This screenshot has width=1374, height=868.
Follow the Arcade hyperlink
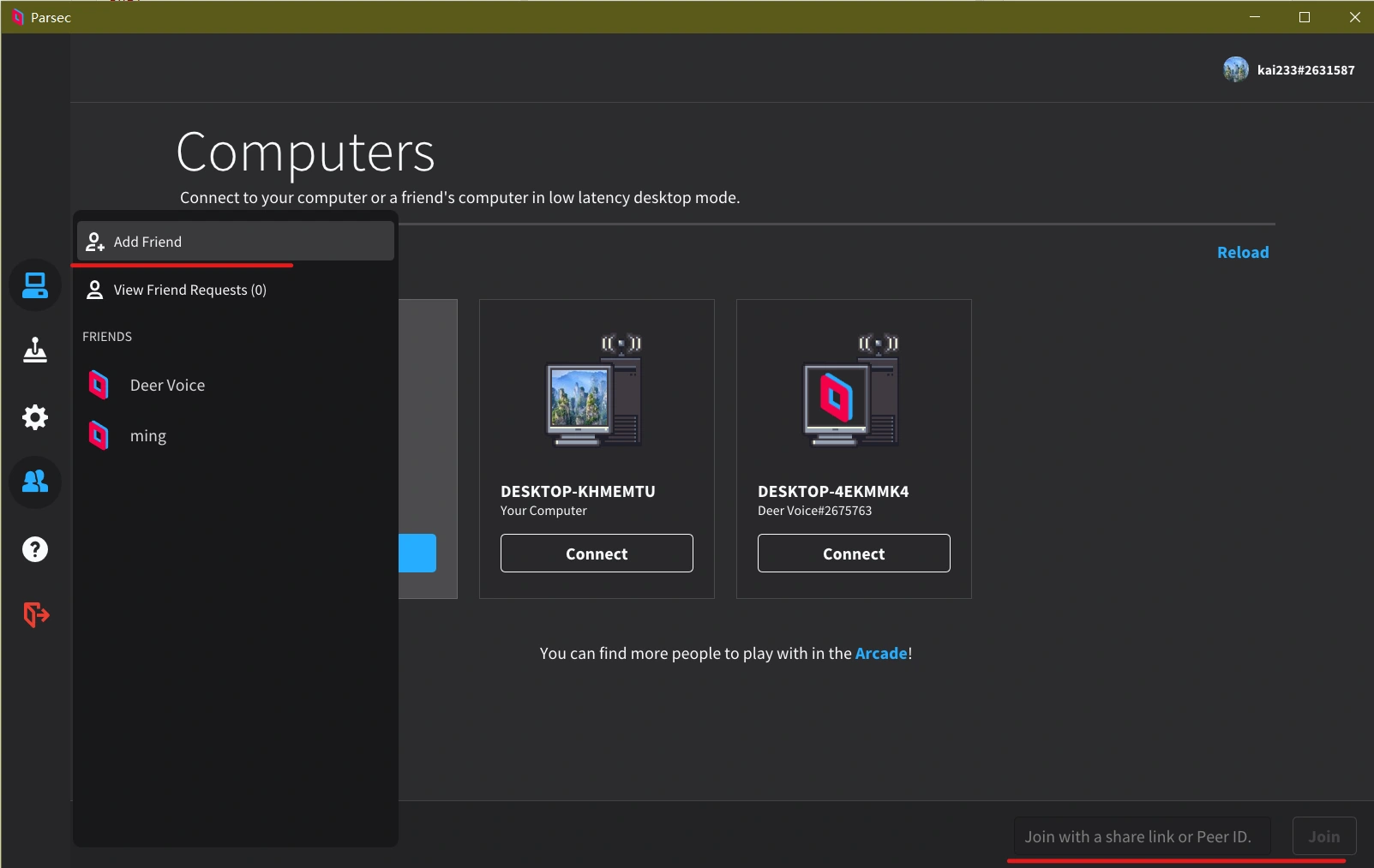tap(880, 653)
